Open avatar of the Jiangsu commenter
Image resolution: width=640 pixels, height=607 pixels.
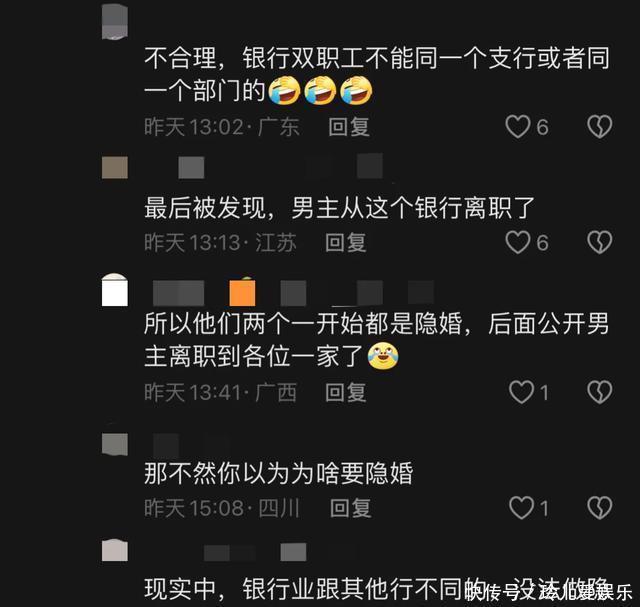point(115,167)
